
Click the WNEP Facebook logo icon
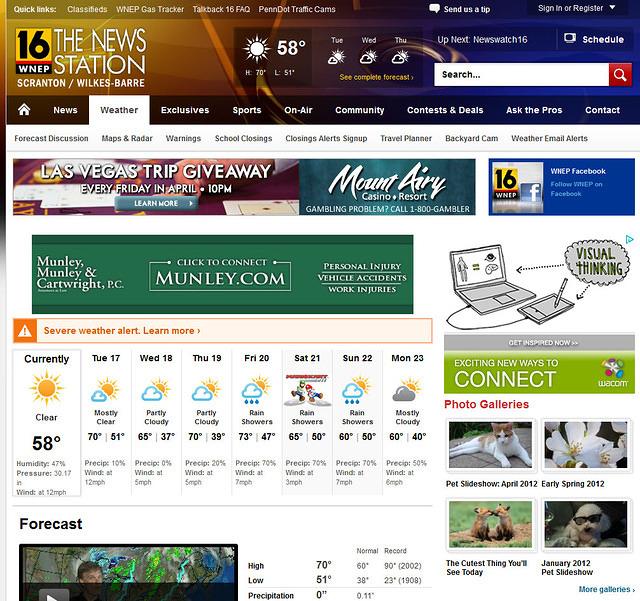[x=518, y=187]
